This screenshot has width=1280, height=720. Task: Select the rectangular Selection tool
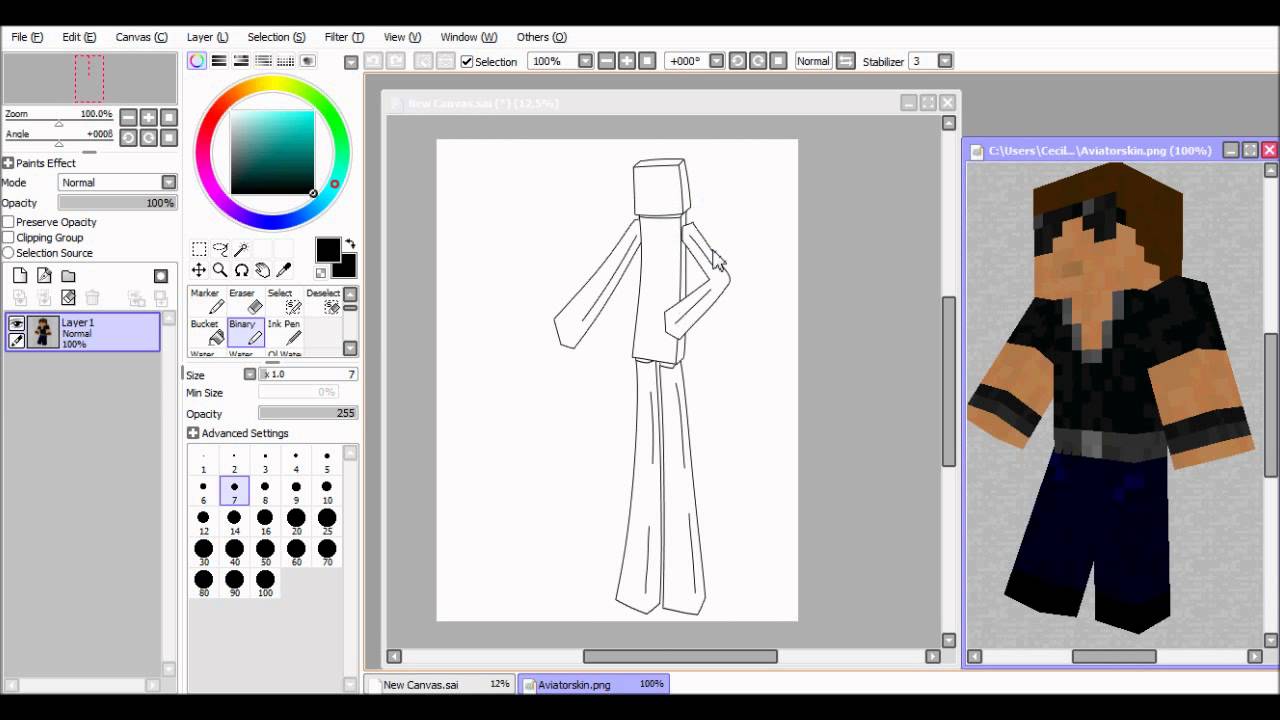pos(199,249)
